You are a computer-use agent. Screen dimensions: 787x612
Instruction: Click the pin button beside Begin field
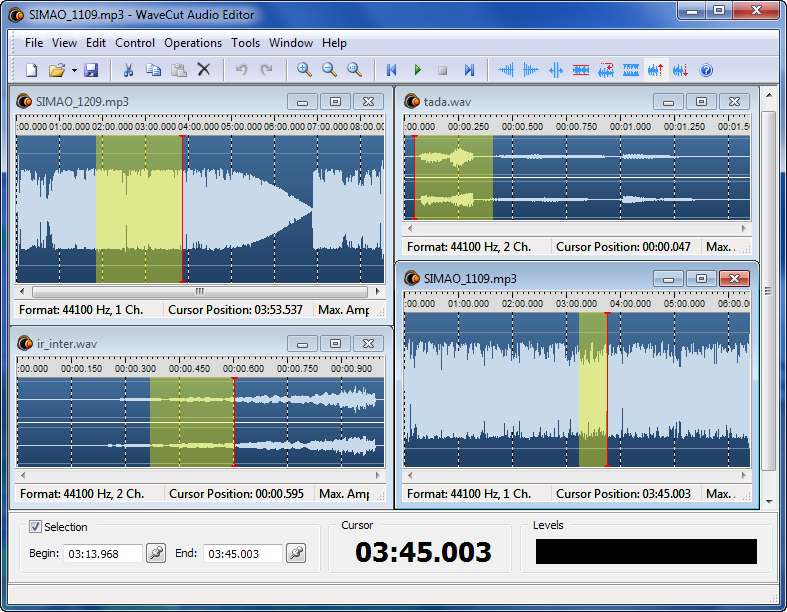[x=156, y=553]
